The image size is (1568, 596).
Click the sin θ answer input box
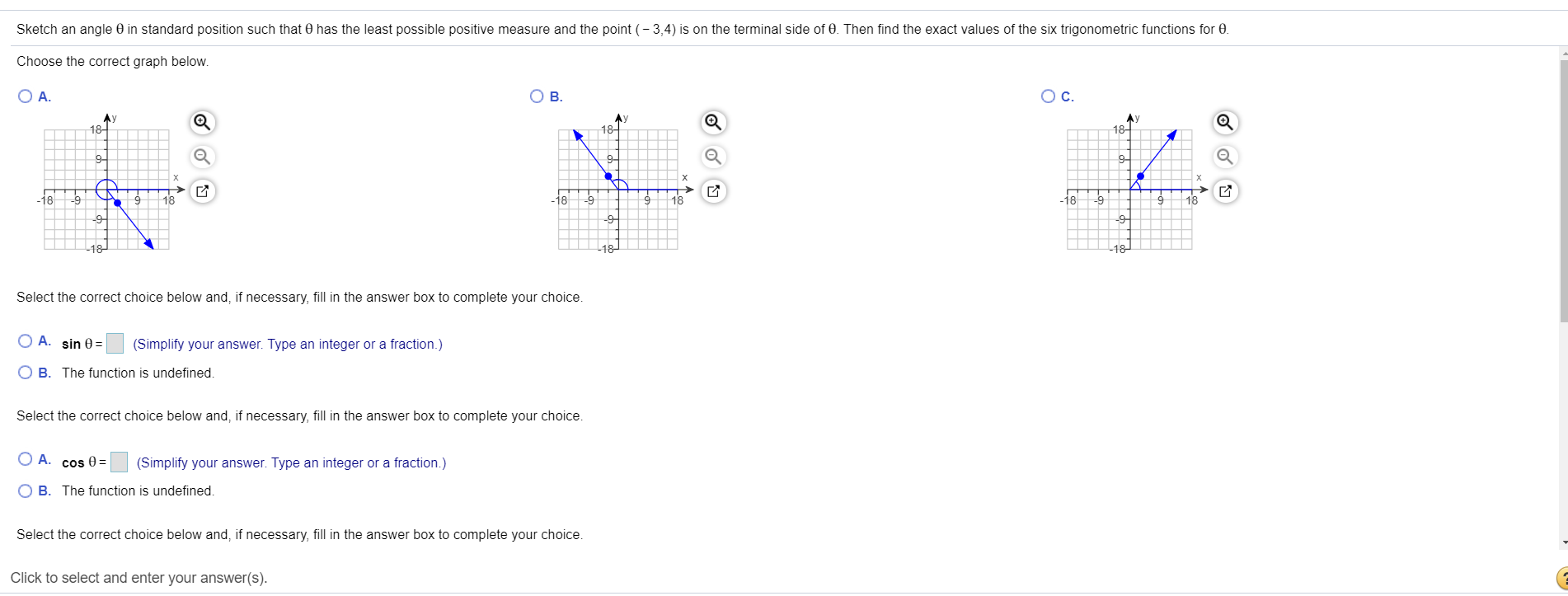click(115, 344)
